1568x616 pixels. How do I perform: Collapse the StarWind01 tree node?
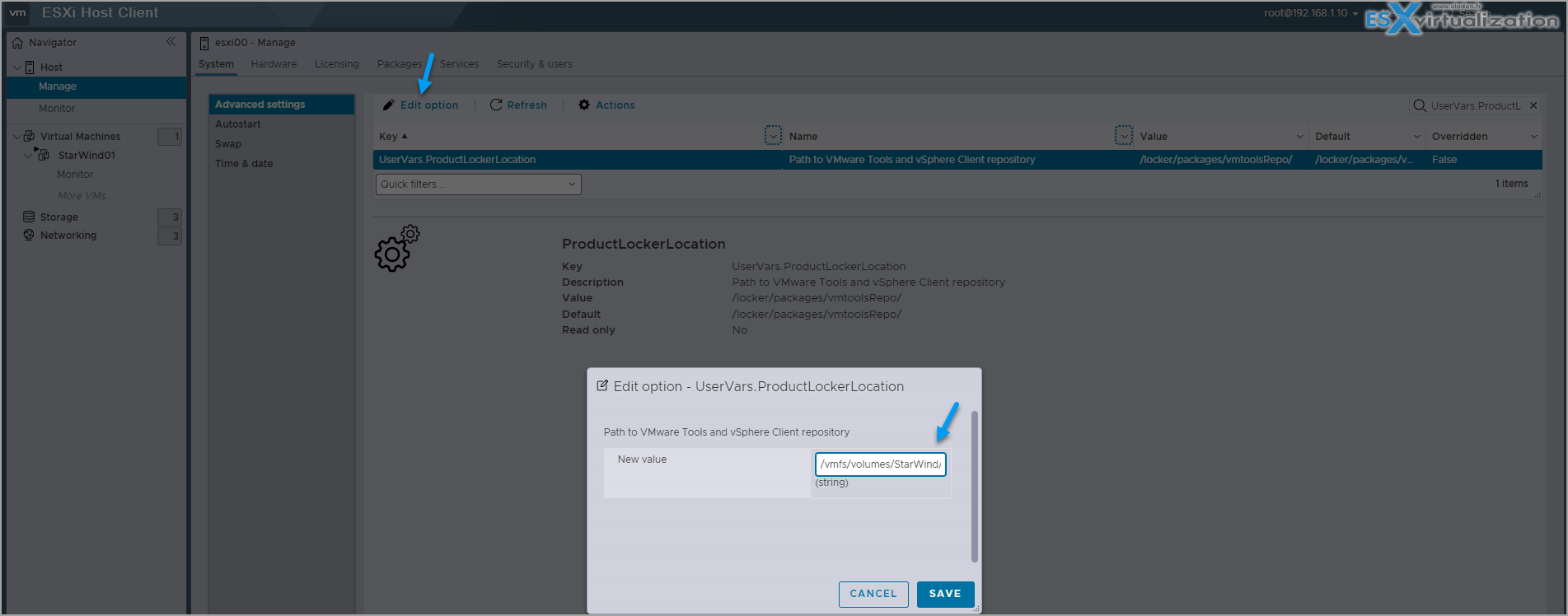tap(29, 155)
